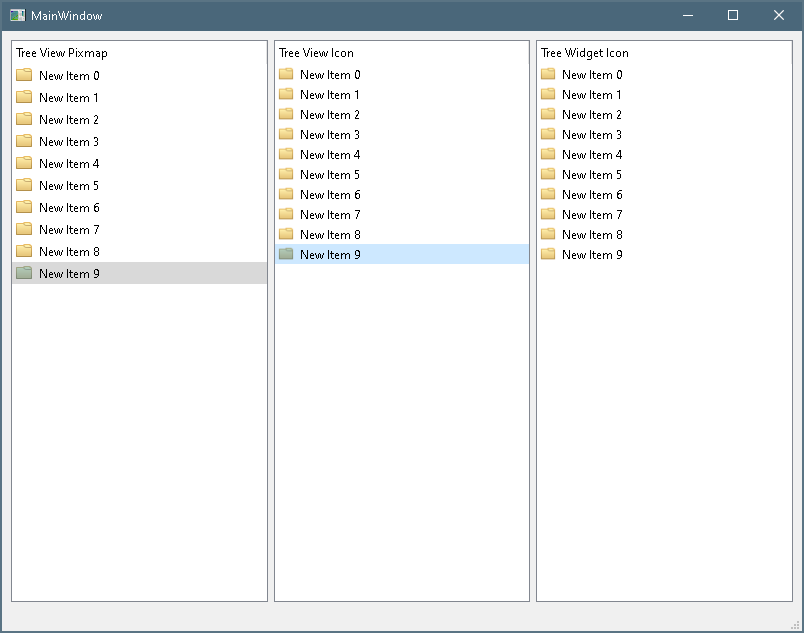Viewport: 804px width, 633px height.
Task: Click folder icon of New Item 9 in Tree Widget Icon
Action: pyautogui.click(x=548, y=254)
